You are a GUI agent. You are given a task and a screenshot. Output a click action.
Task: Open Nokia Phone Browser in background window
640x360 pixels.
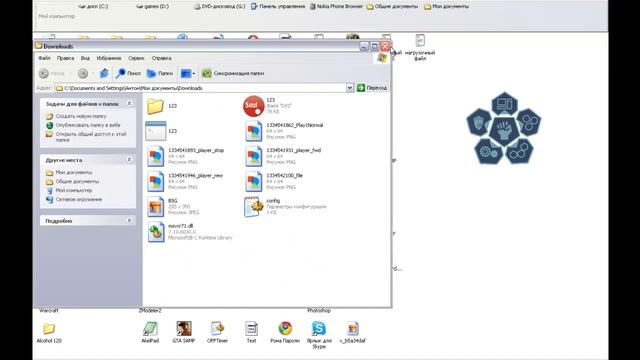pos(336,7)
